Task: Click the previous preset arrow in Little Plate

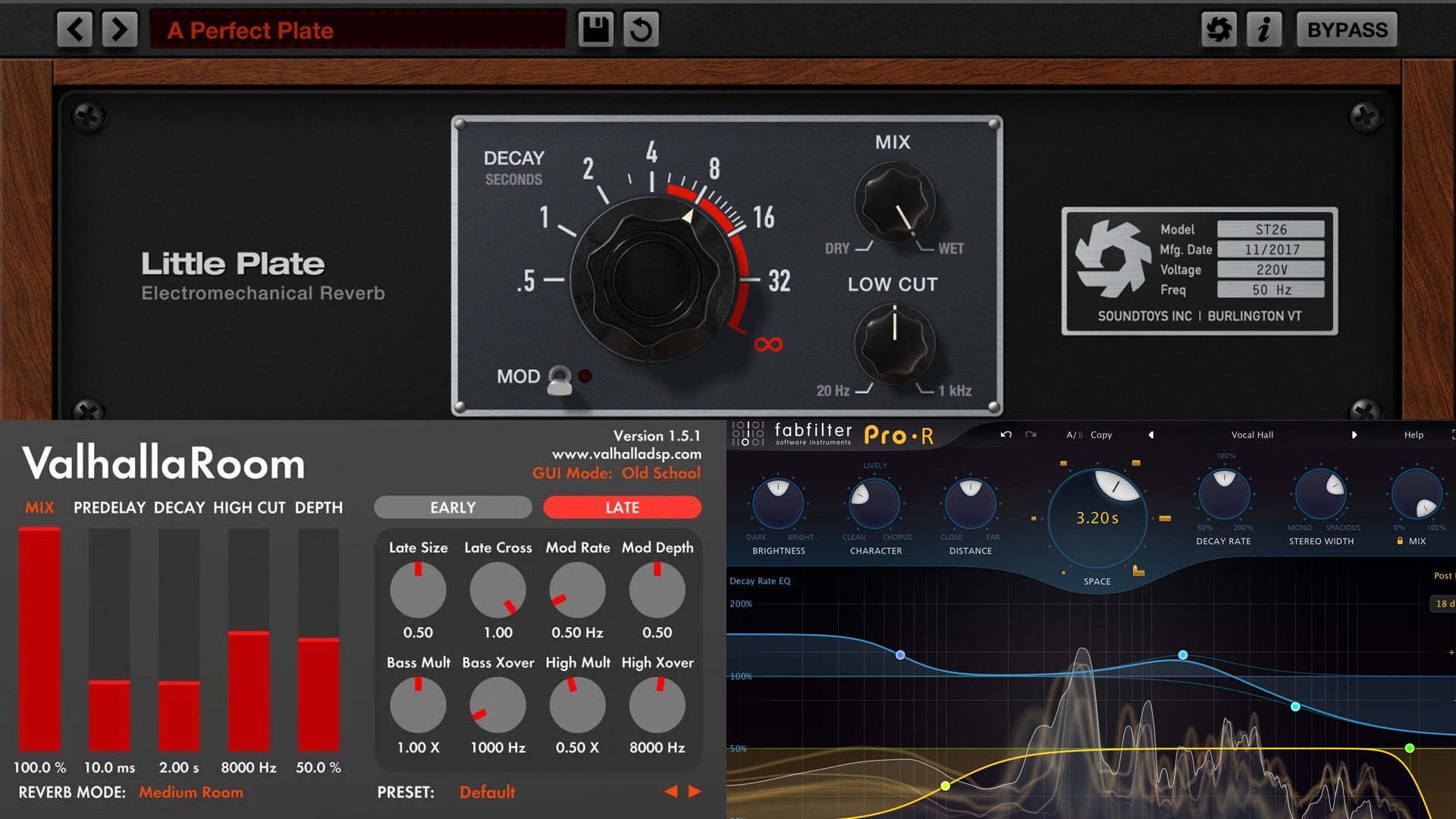Action: [x=74, y=29]
